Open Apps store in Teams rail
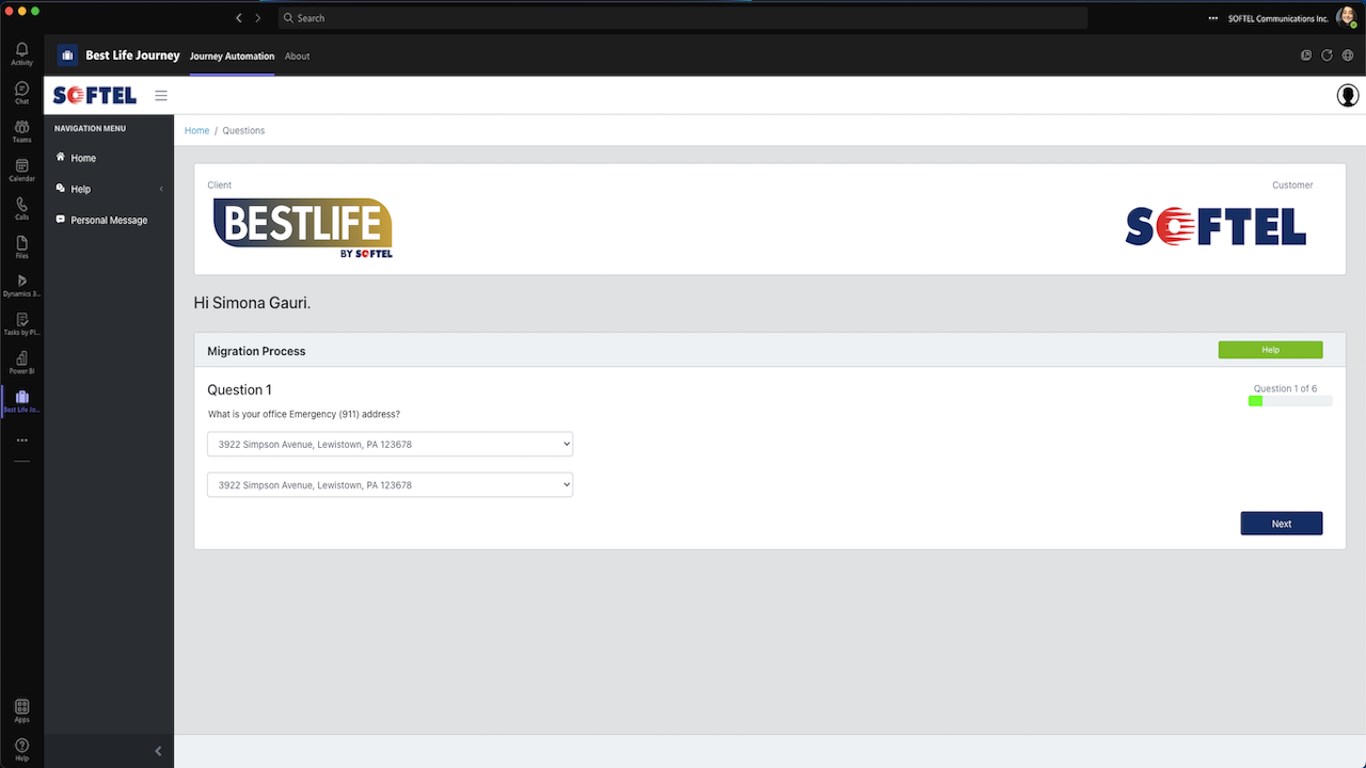The image size is (1366, 768). tap(22, 711)
